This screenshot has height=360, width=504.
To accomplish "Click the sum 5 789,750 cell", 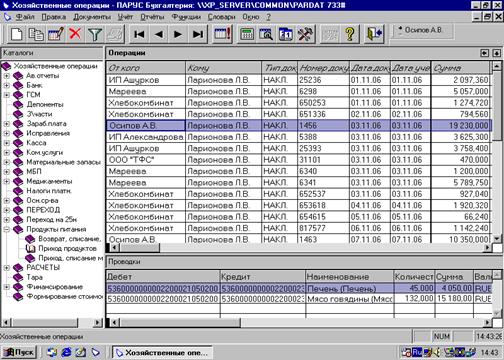I will (460, 183).
